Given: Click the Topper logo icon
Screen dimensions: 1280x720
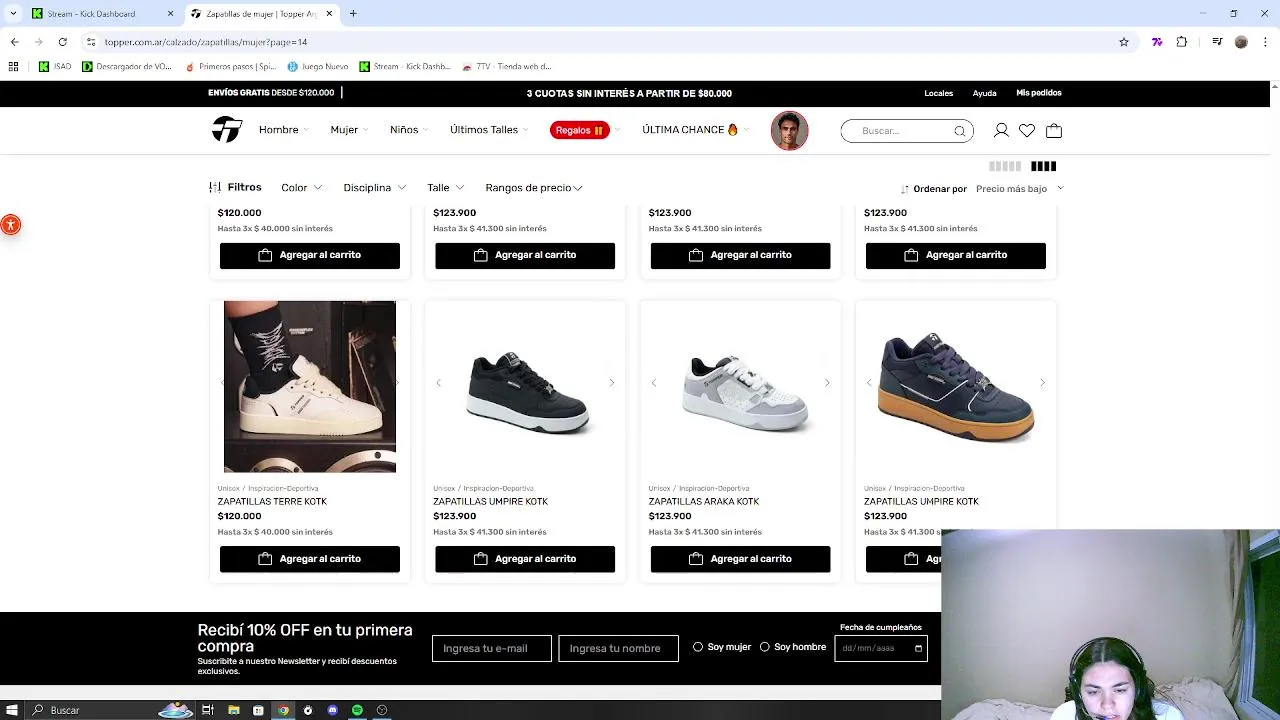Looking at the screenshot, I should (x=227, y=130).
